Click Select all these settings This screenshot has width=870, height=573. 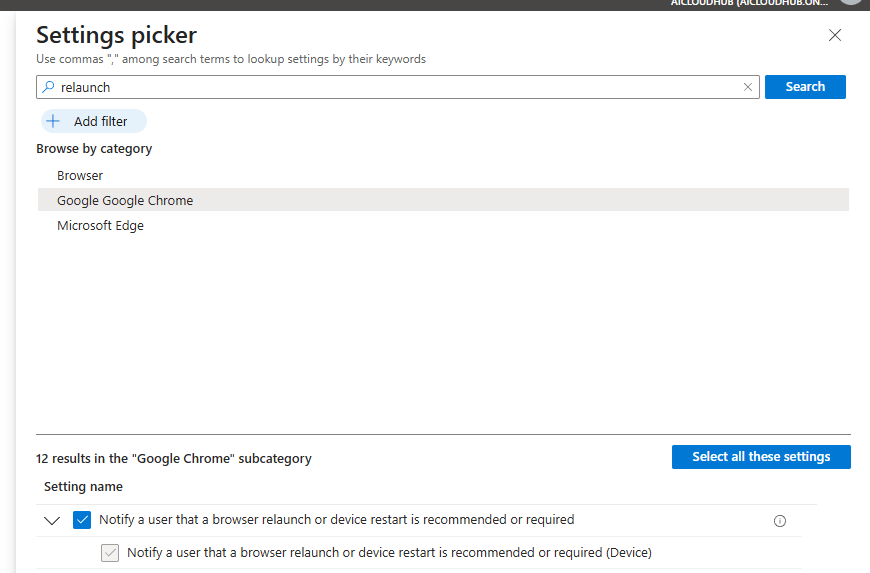tap(761, 457)
